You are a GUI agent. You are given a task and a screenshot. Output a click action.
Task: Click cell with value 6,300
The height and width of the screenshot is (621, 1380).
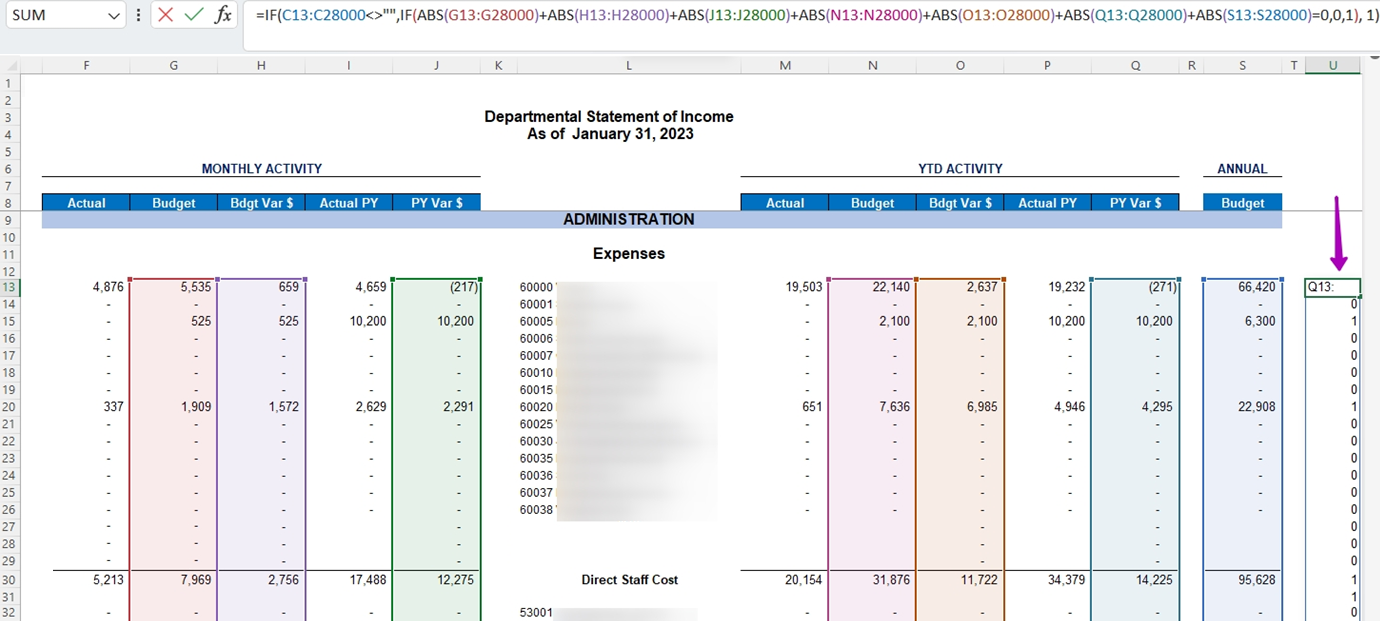pos(1242,321)
